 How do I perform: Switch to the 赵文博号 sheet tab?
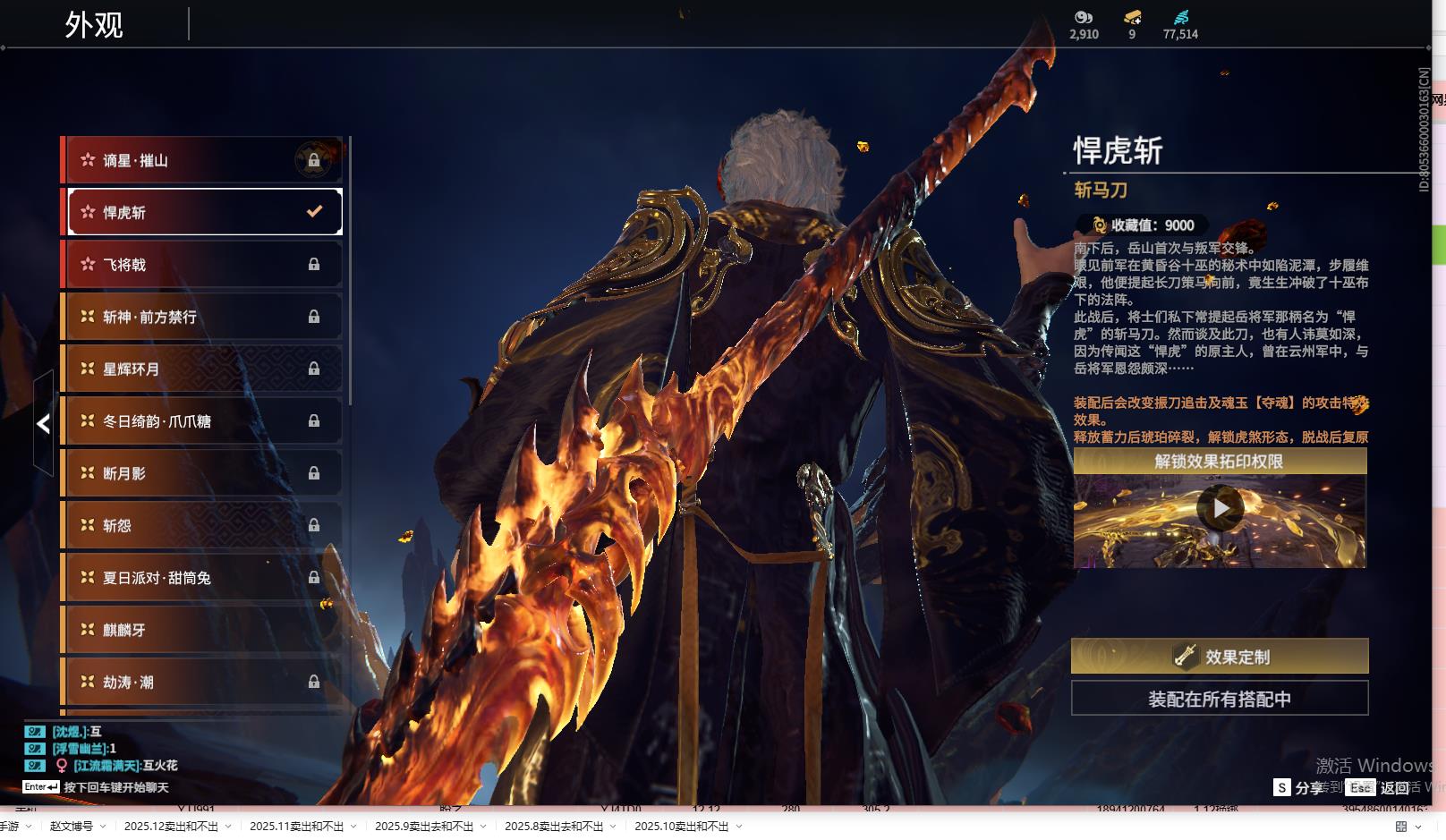(72, 827)
